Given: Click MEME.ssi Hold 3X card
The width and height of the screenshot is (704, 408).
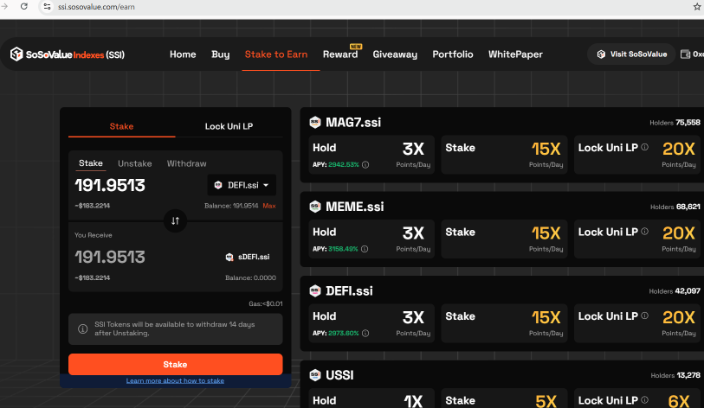Looking at the screenshot, I should pos(371,239).
